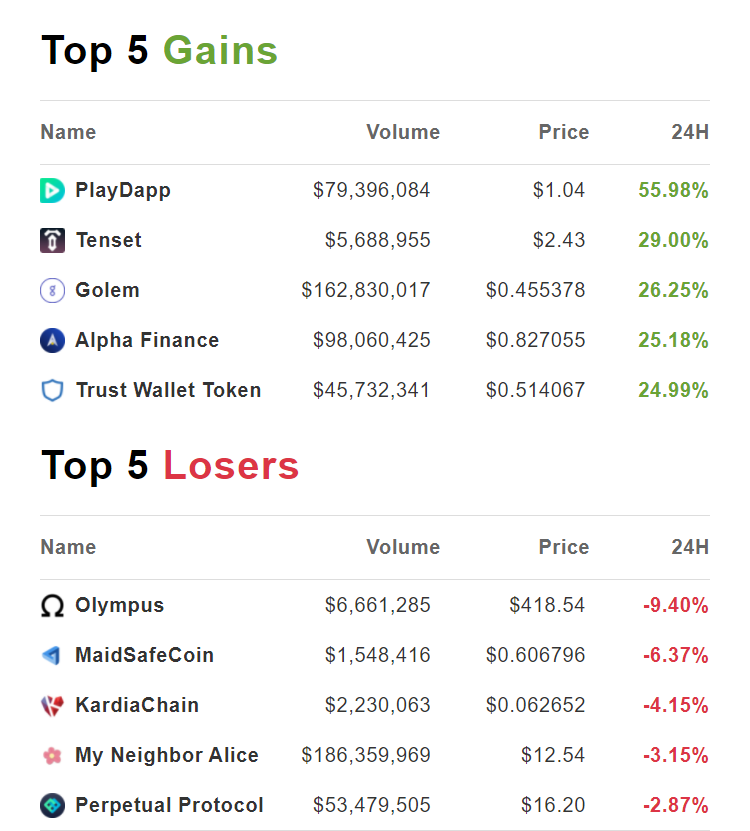Select the Trust Wallet Token name
This screenshot has height=831, width=750.
tap(168, 390)
